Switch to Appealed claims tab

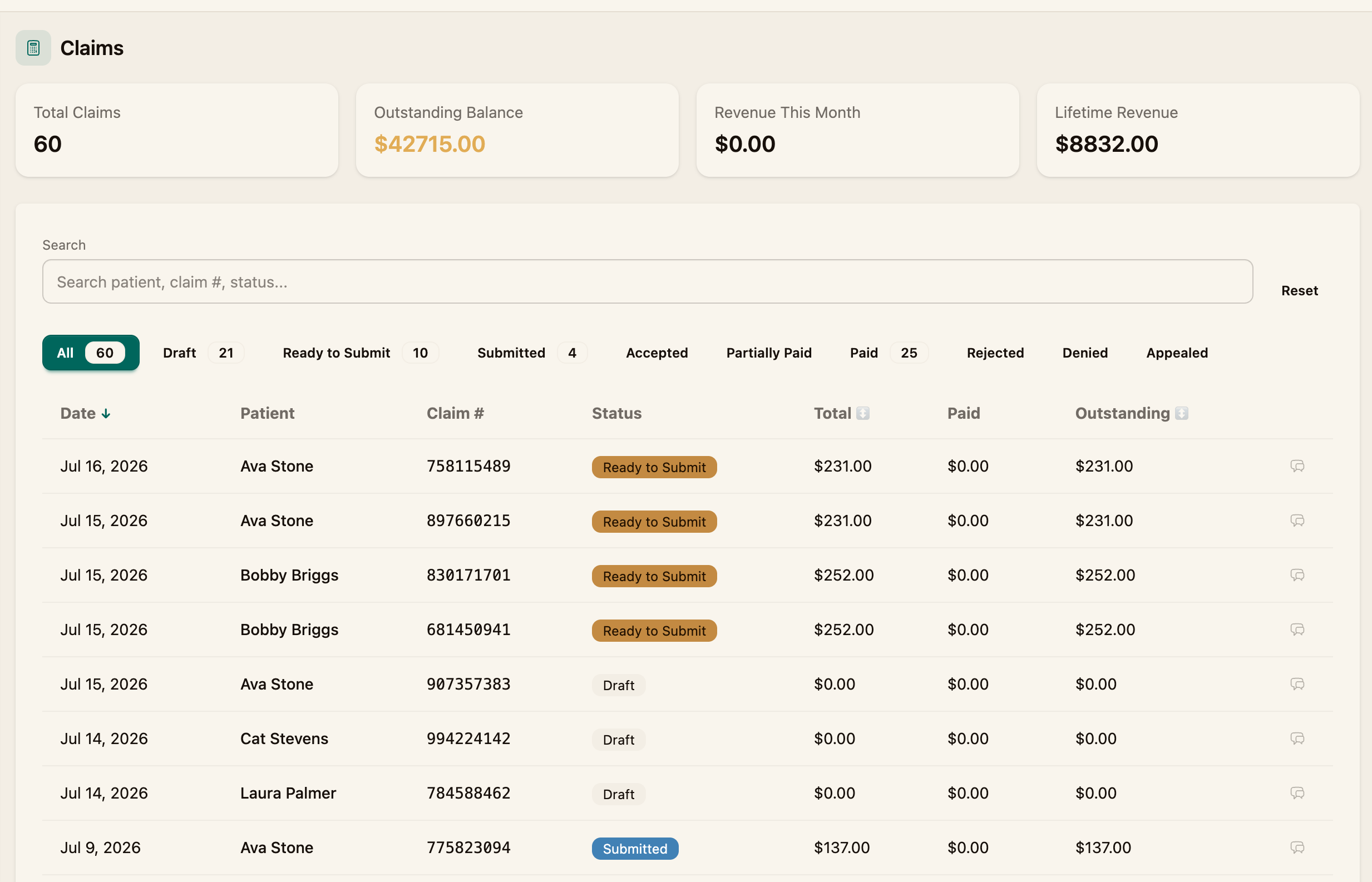tap(1177, 353)
